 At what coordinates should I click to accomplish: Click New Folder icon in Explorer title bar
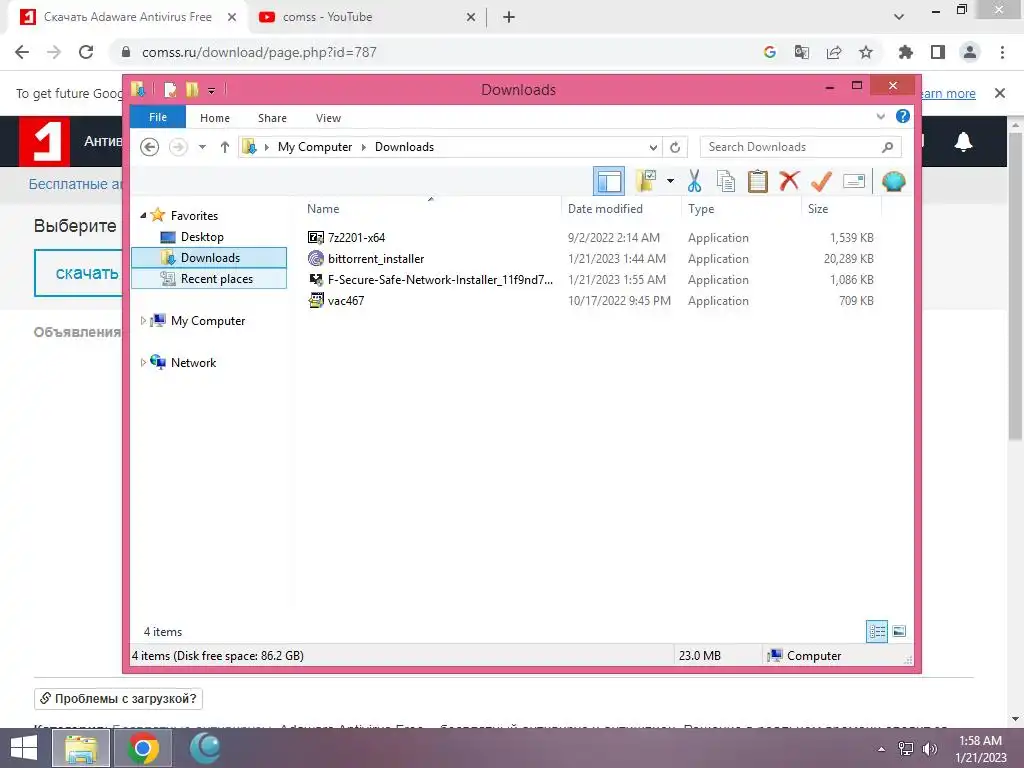click(x=192, y=89)
